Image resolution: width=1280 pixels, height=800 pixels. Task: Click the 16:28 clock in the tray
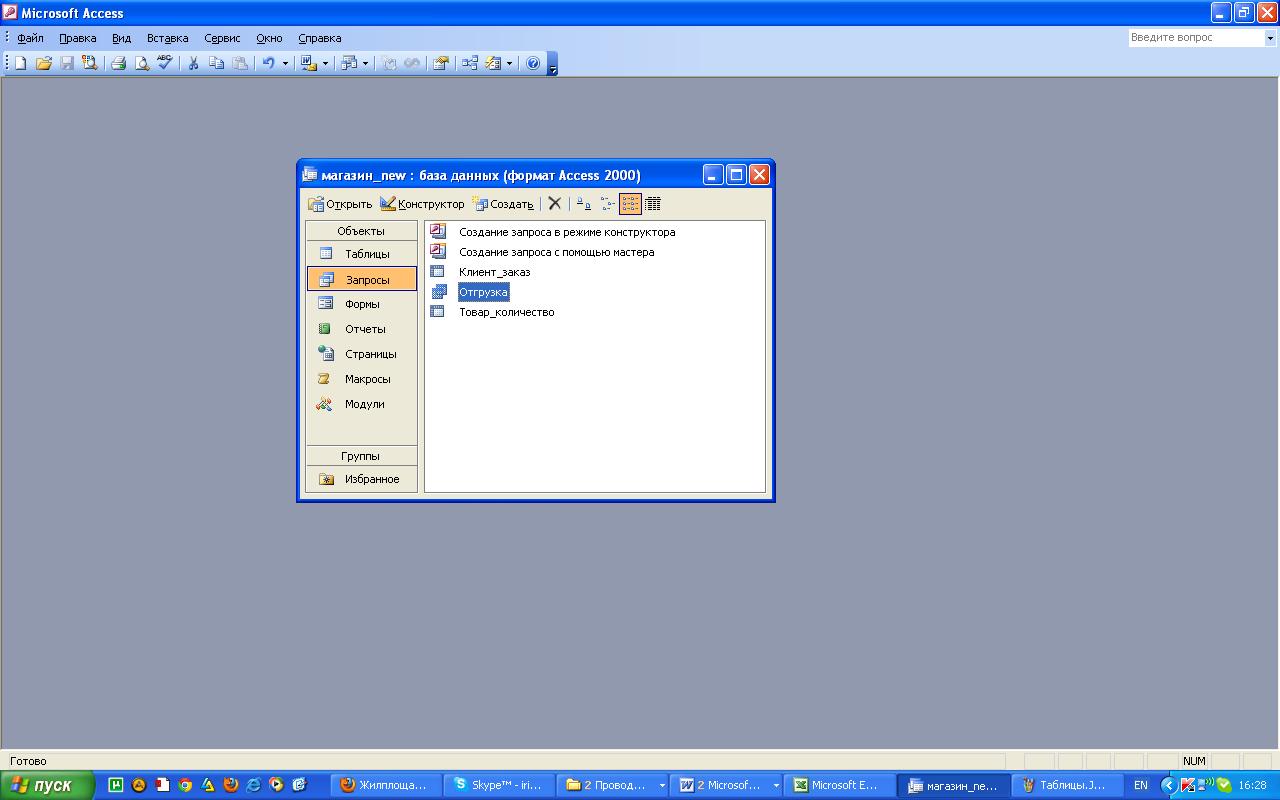coord(1252,786)
